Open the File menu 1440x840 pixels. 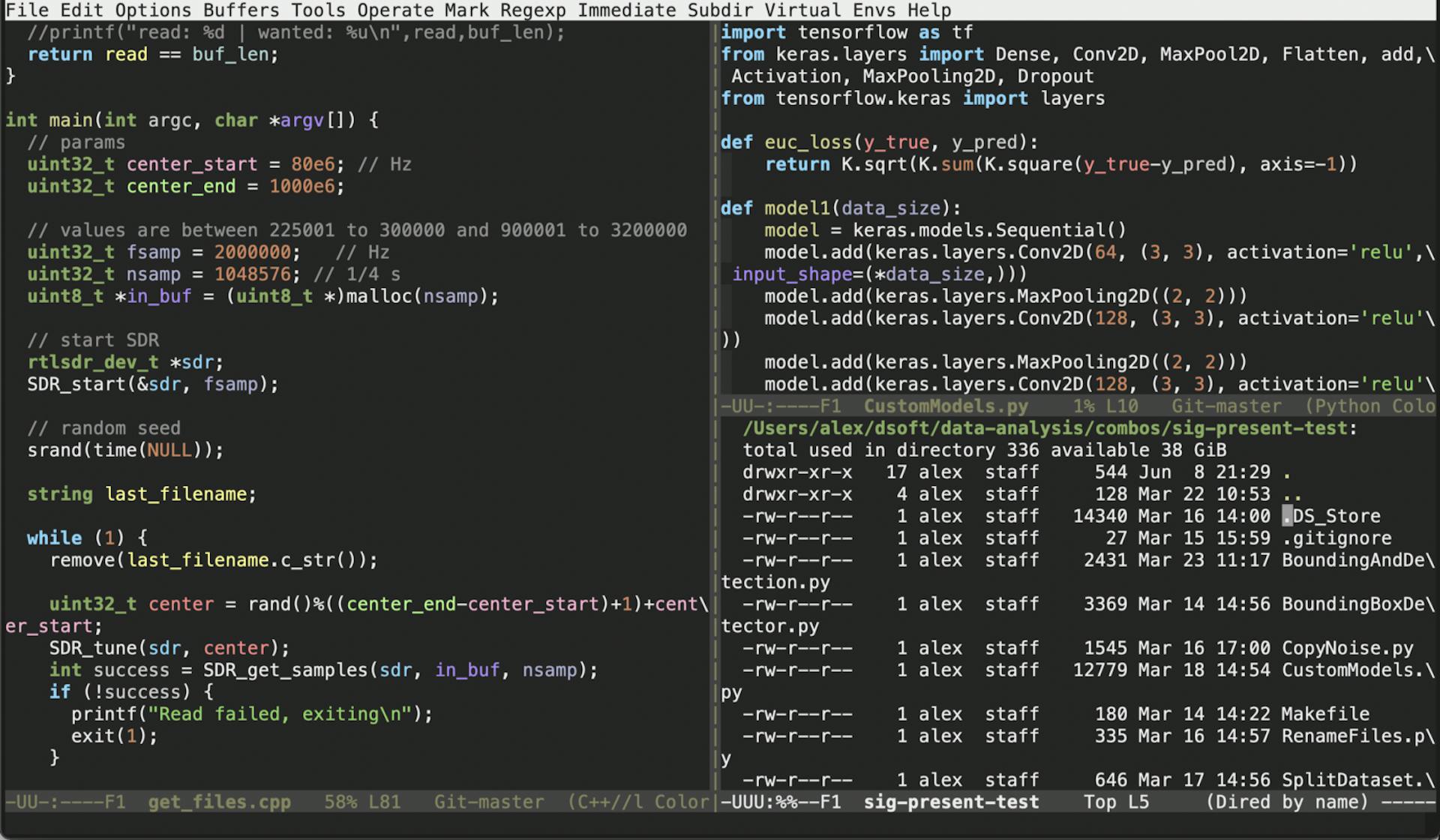click(26, 10)
